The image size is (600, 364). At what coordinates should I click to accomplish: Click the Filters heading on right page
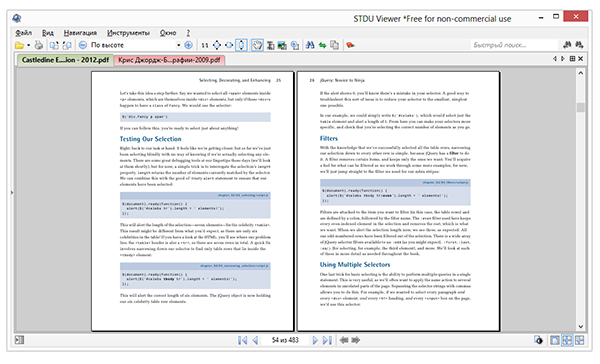[329, 139]
